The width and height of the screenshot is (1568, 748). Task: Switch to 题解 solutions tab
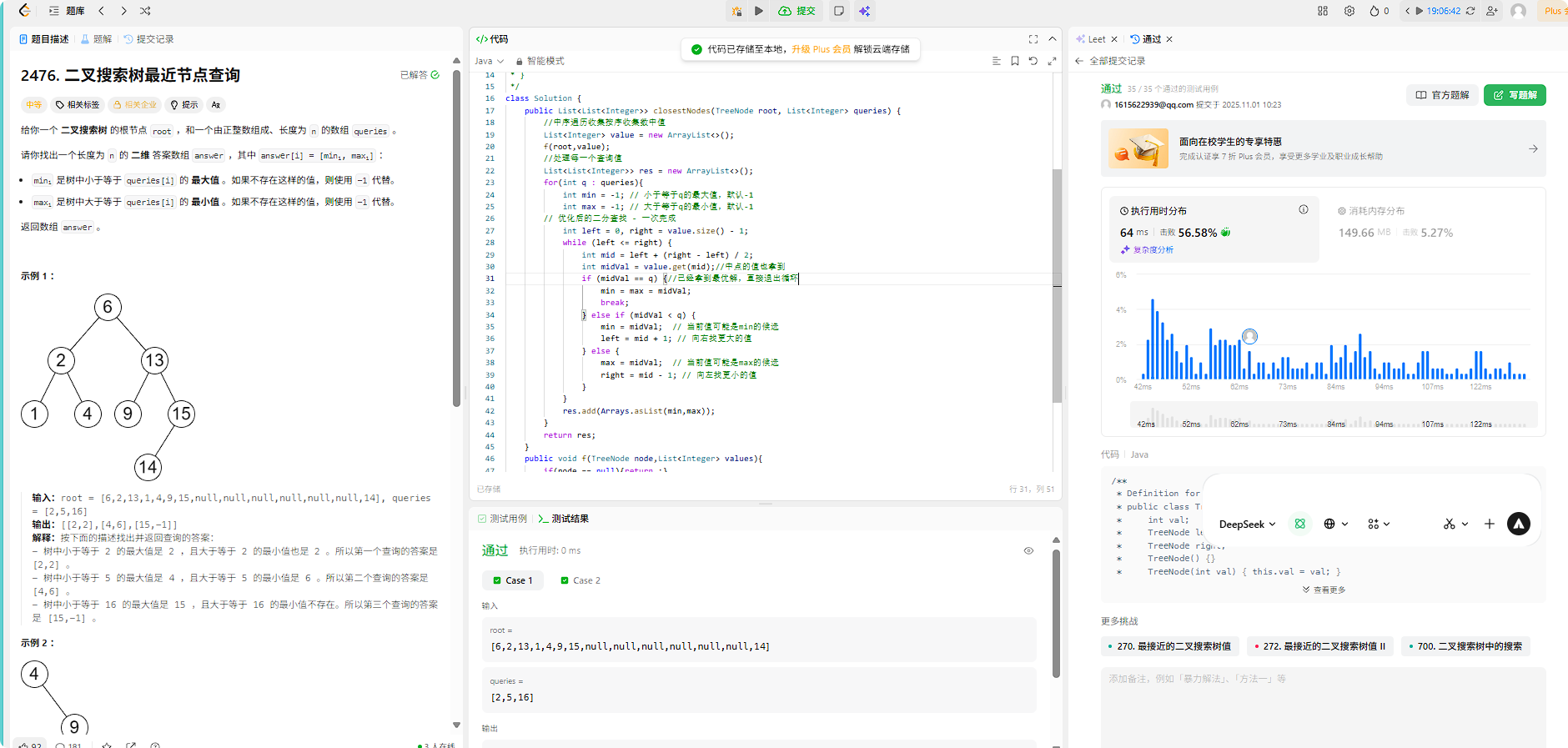96,39
